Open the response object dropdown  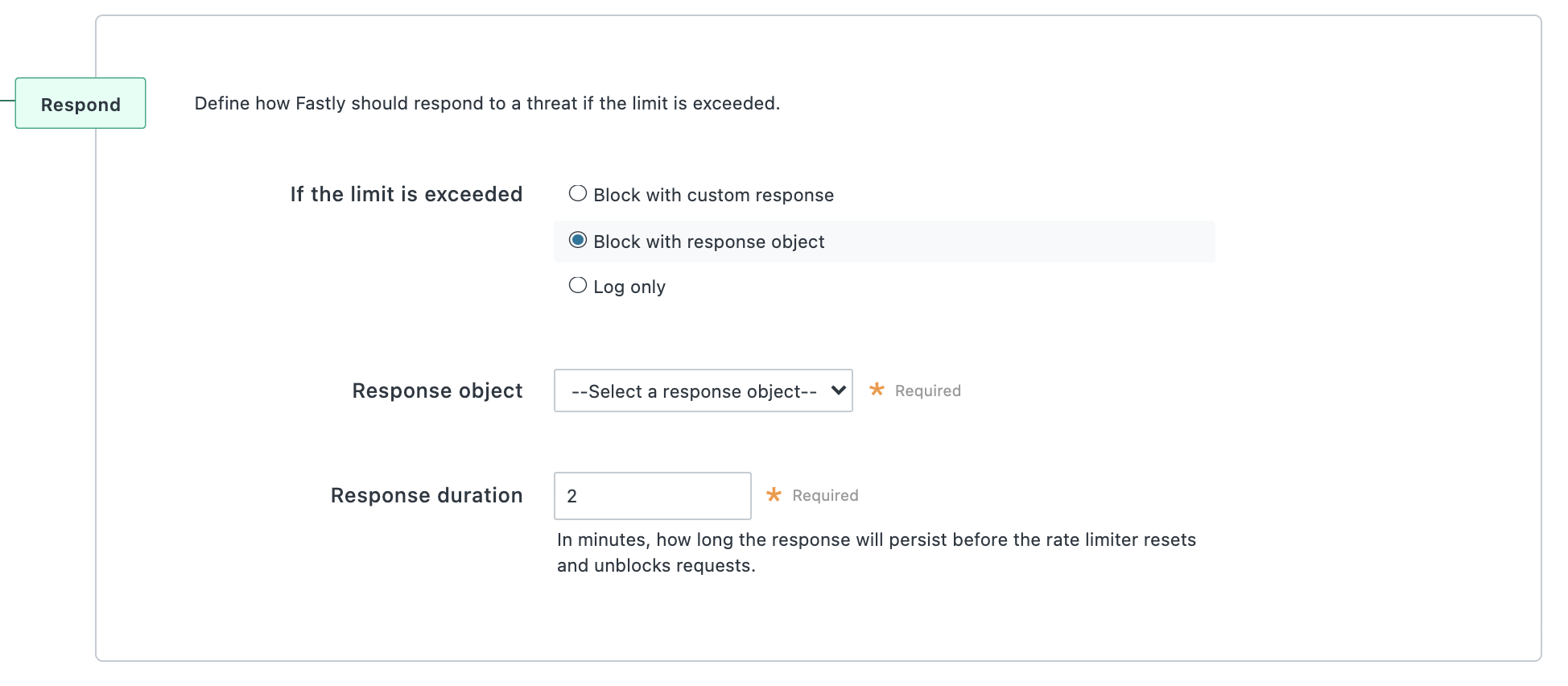(x=702, y=391)
